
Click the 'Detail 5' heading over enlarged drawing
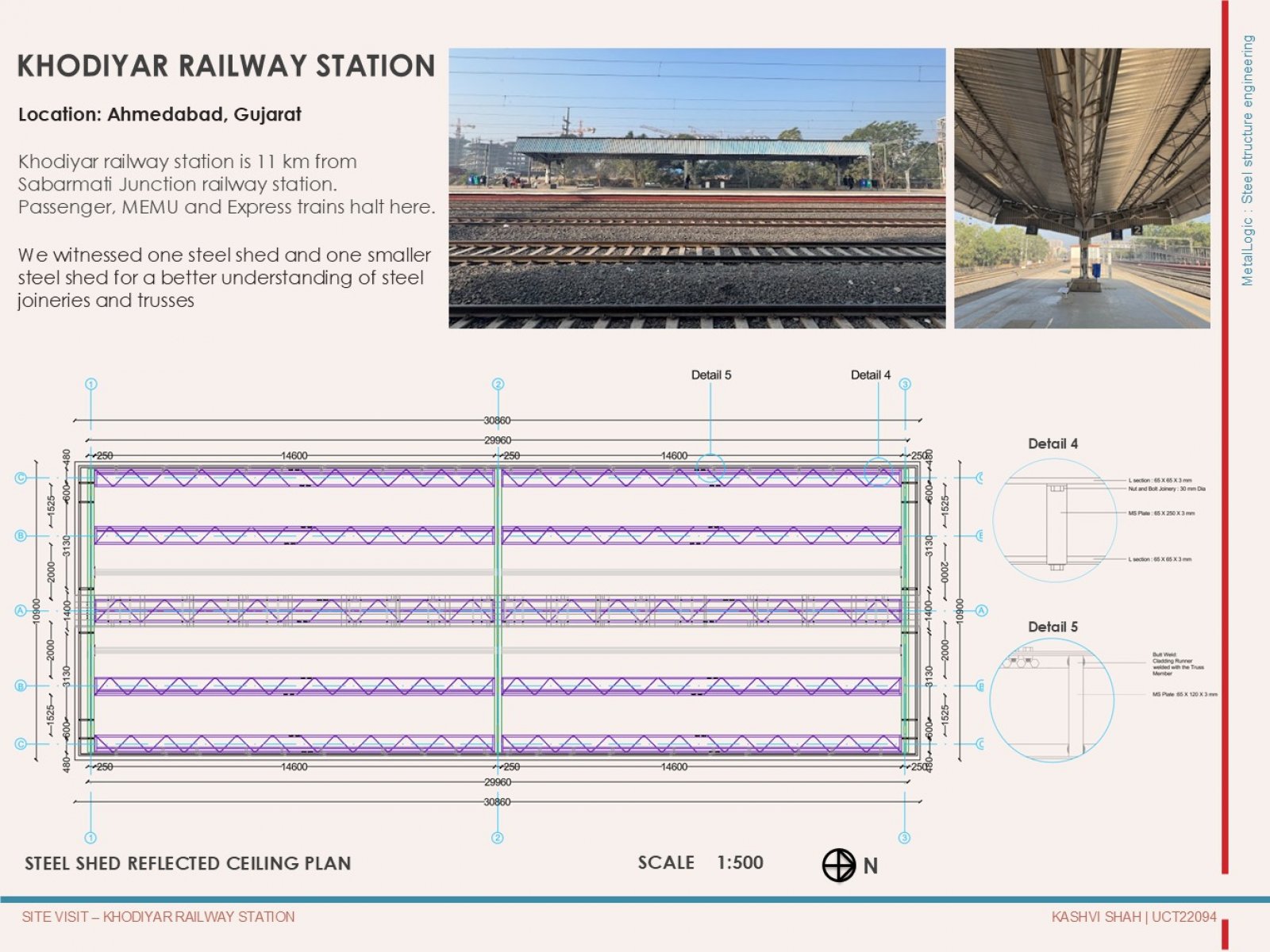pyautogui.click(x=1053, y=628)
